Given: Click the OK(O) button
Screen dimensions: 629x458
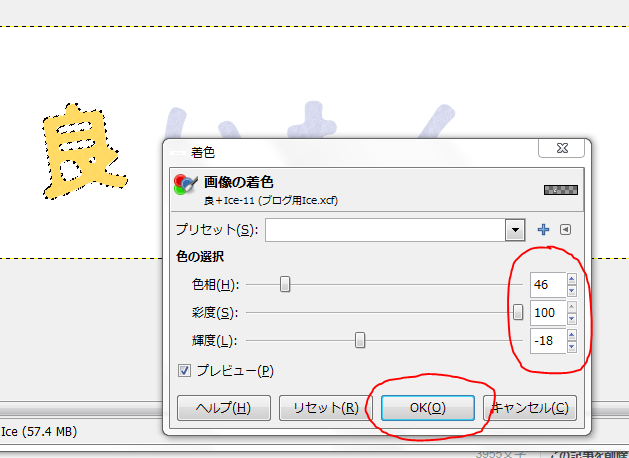Looking at the screenshot, I should [428, 408].
